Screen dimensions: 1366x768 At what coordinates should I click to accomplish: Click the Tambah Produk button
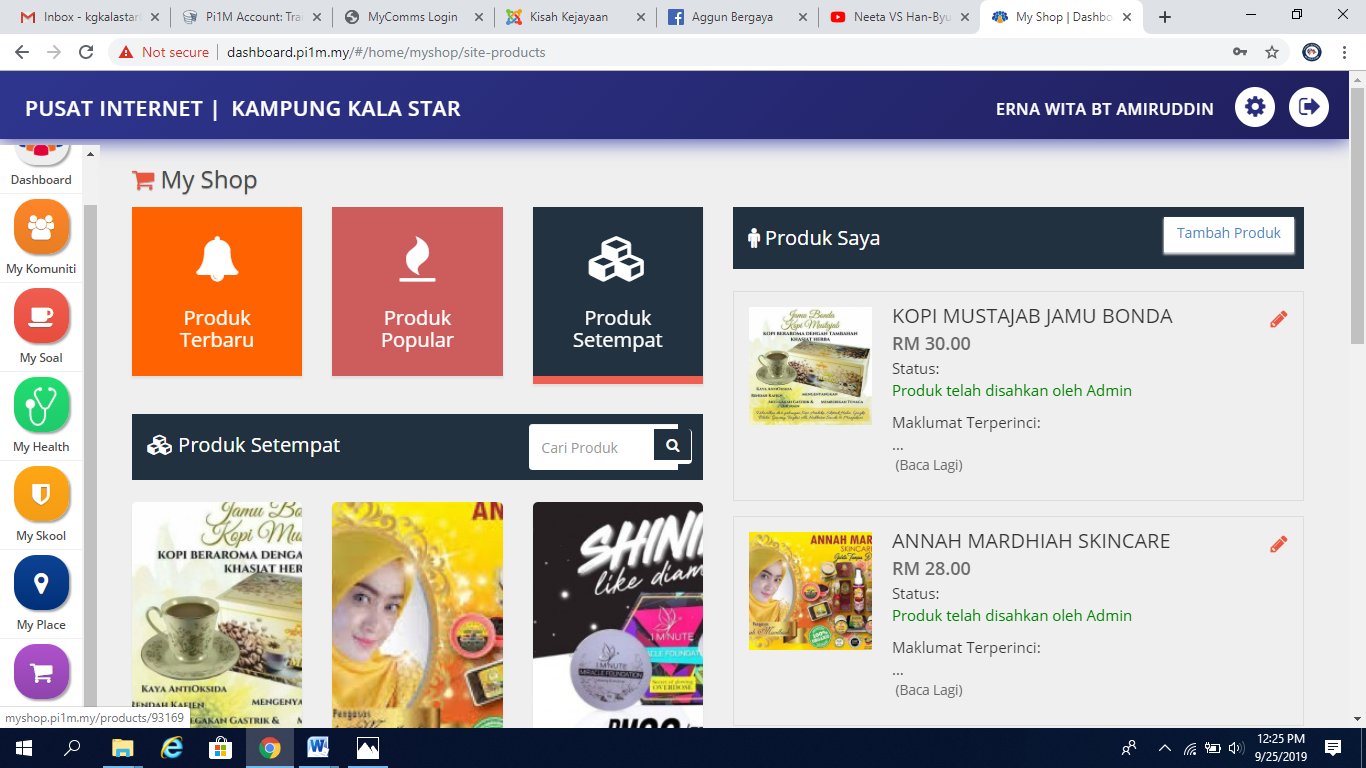[x=1228, y=234]
